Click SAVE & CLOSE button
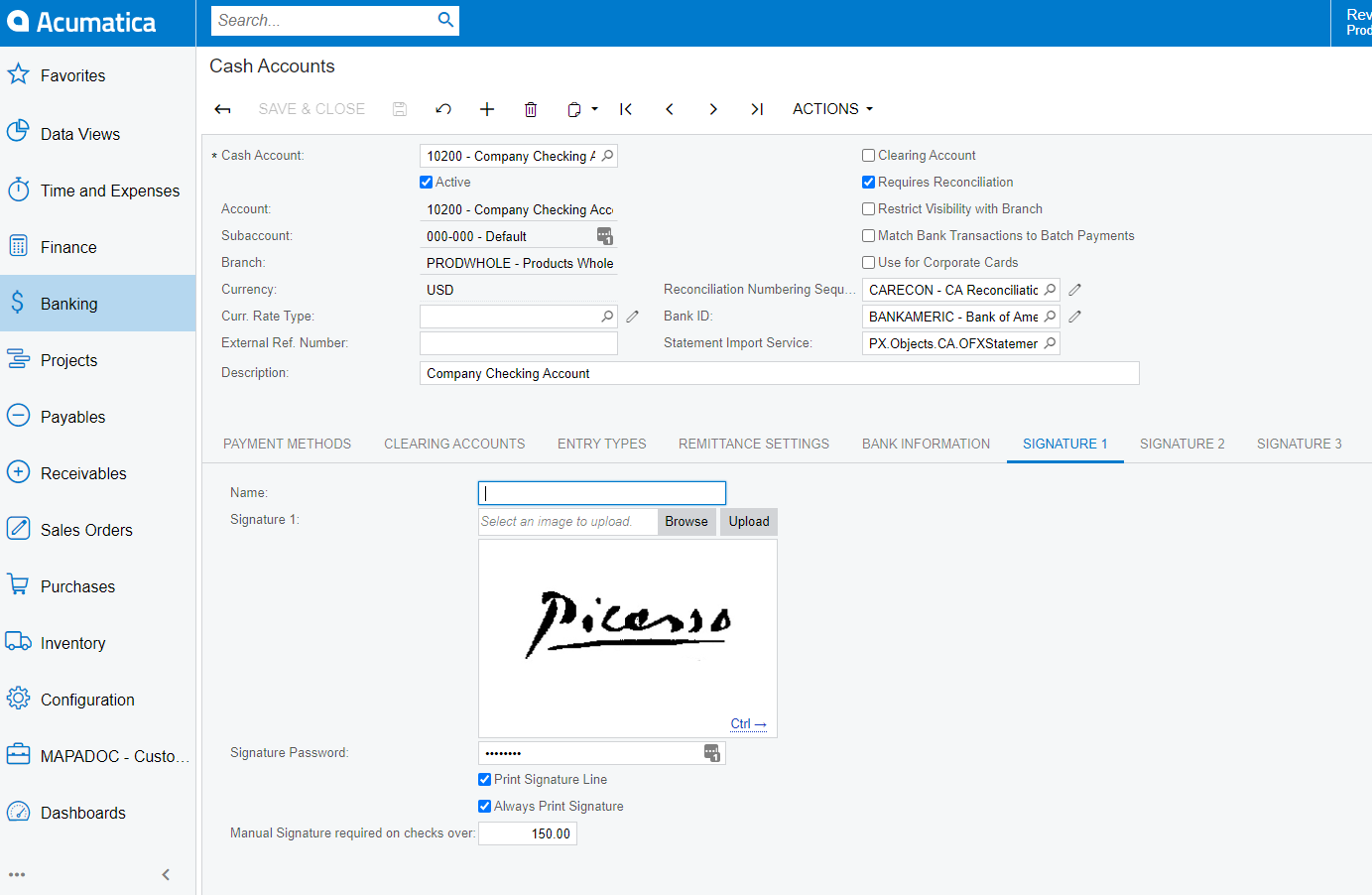Screen dimensions: 1372x895 pyautogui.click(x=312, y=109)
